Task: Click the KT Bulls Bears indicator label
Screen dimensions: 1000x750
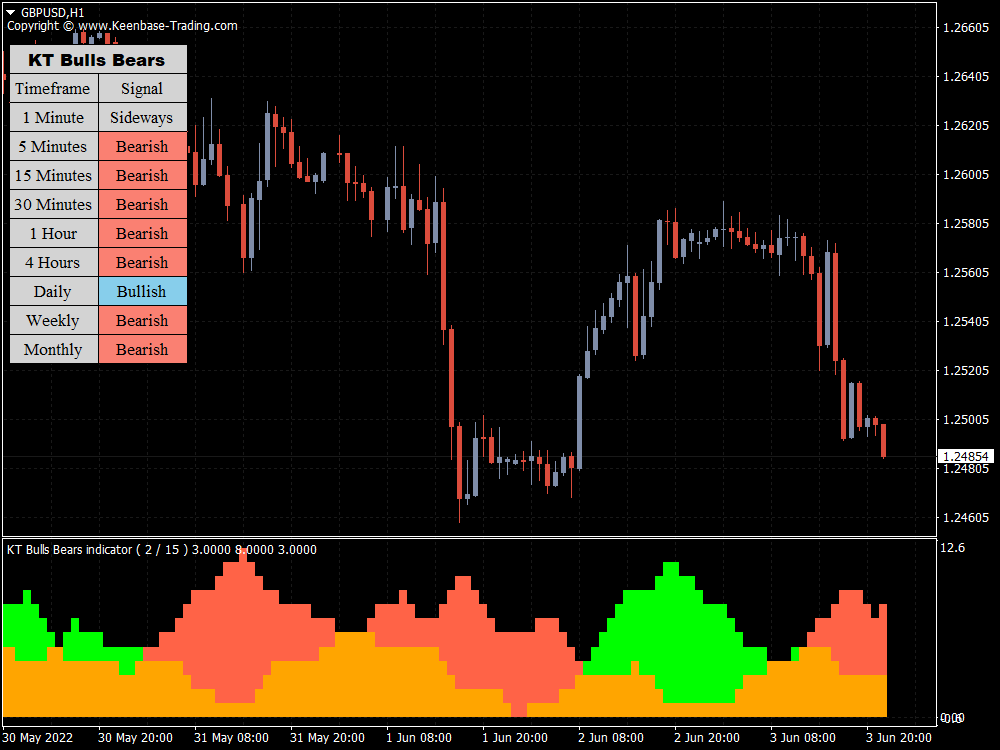Action: point(161,550)
